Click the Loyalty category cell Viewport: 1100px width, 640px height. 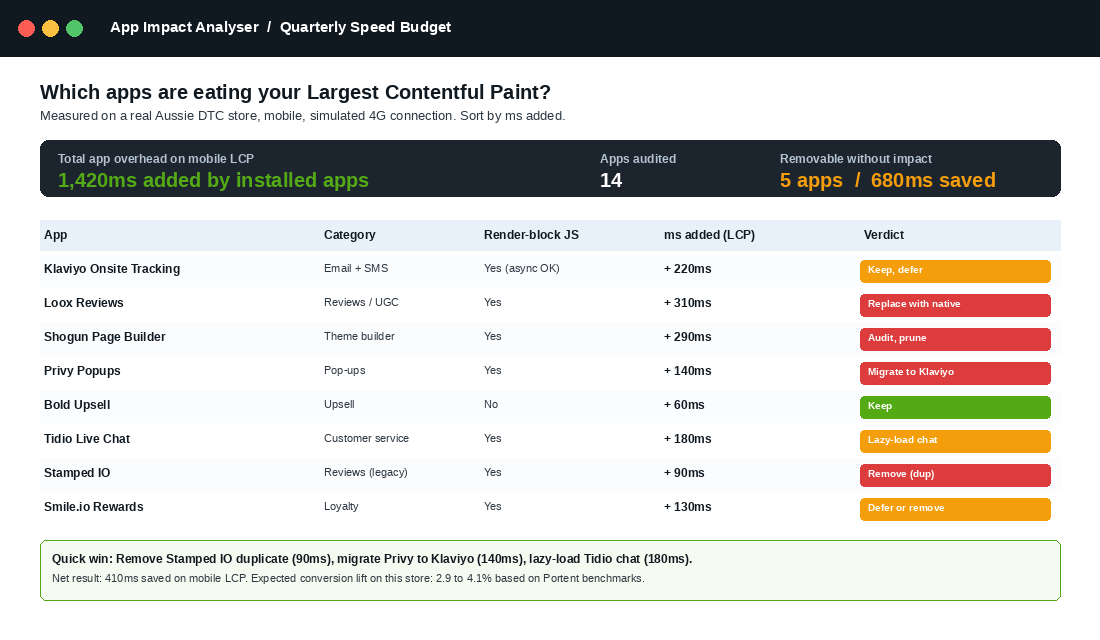point(341,507)
